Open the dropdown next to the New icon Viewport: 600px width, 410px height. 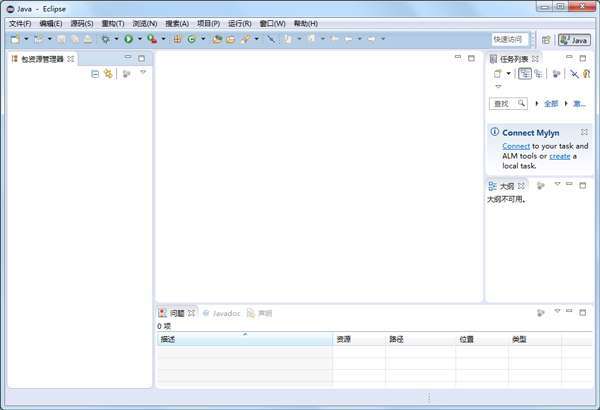point(26,39)
